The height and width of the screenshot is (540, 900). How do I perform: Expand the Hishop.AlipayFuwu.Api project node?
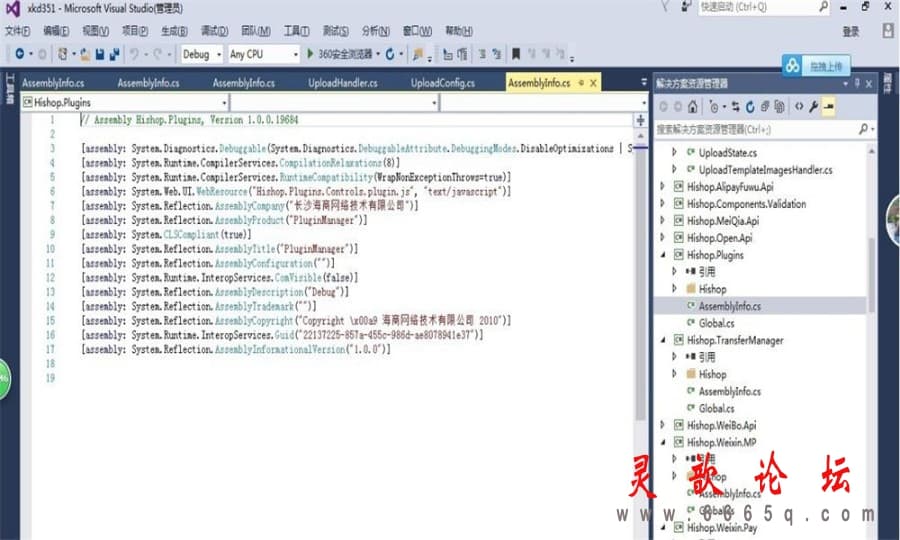[663, 187]
